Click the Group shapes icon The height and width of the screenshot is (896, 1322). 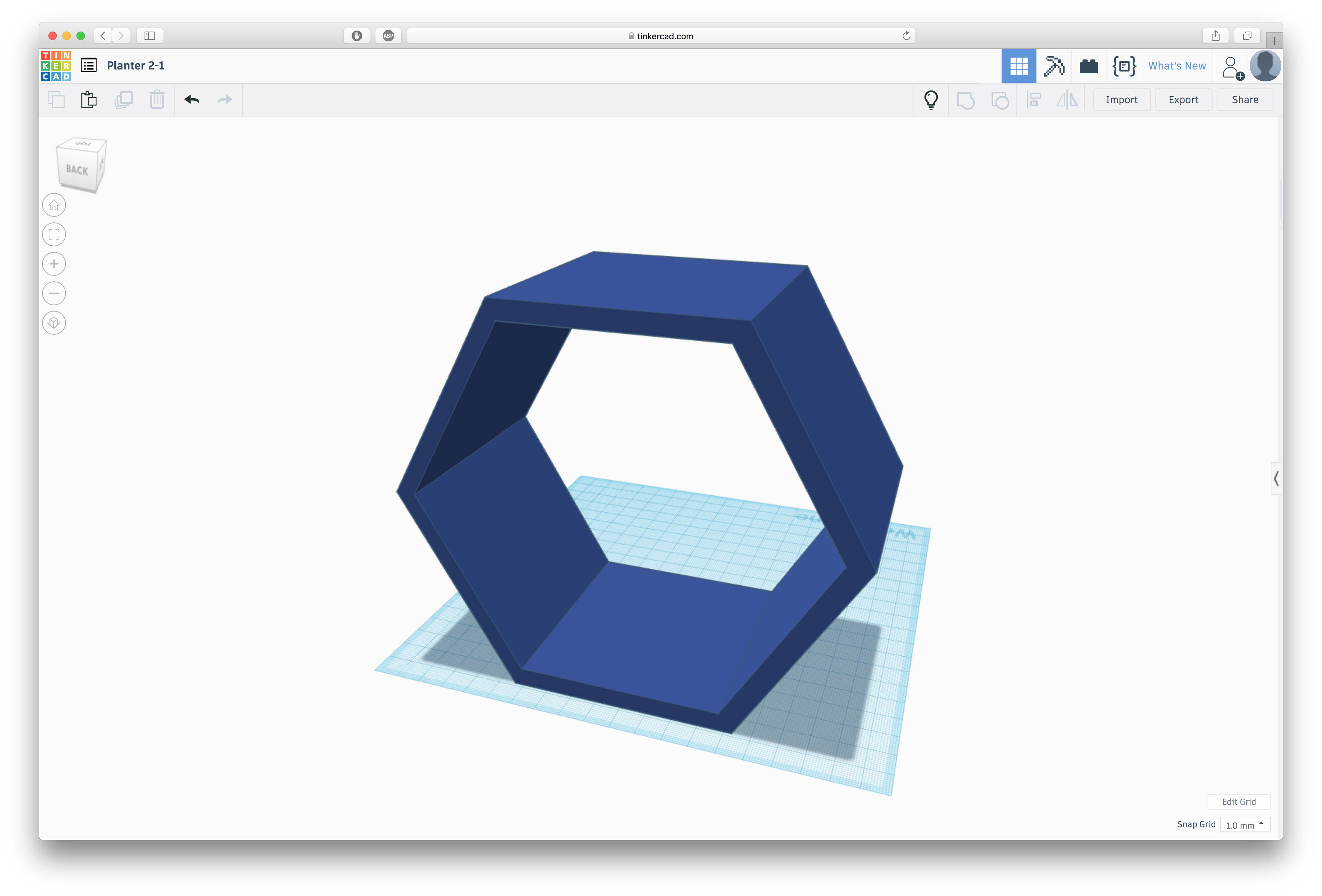(x=965, y=101)
